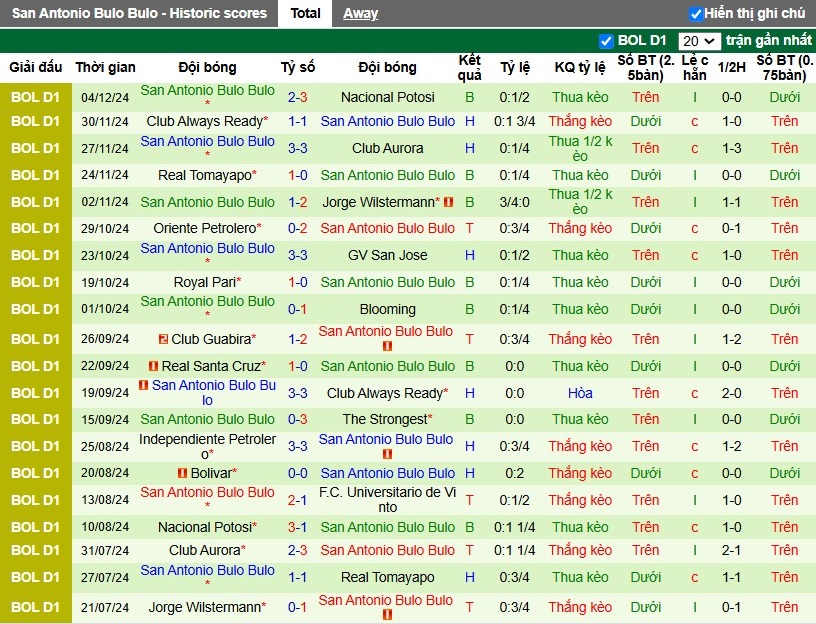The image size is (816, 624).
Task: Click red card icon under San Antonio 25/08/24
Action: tap(387, 454)
